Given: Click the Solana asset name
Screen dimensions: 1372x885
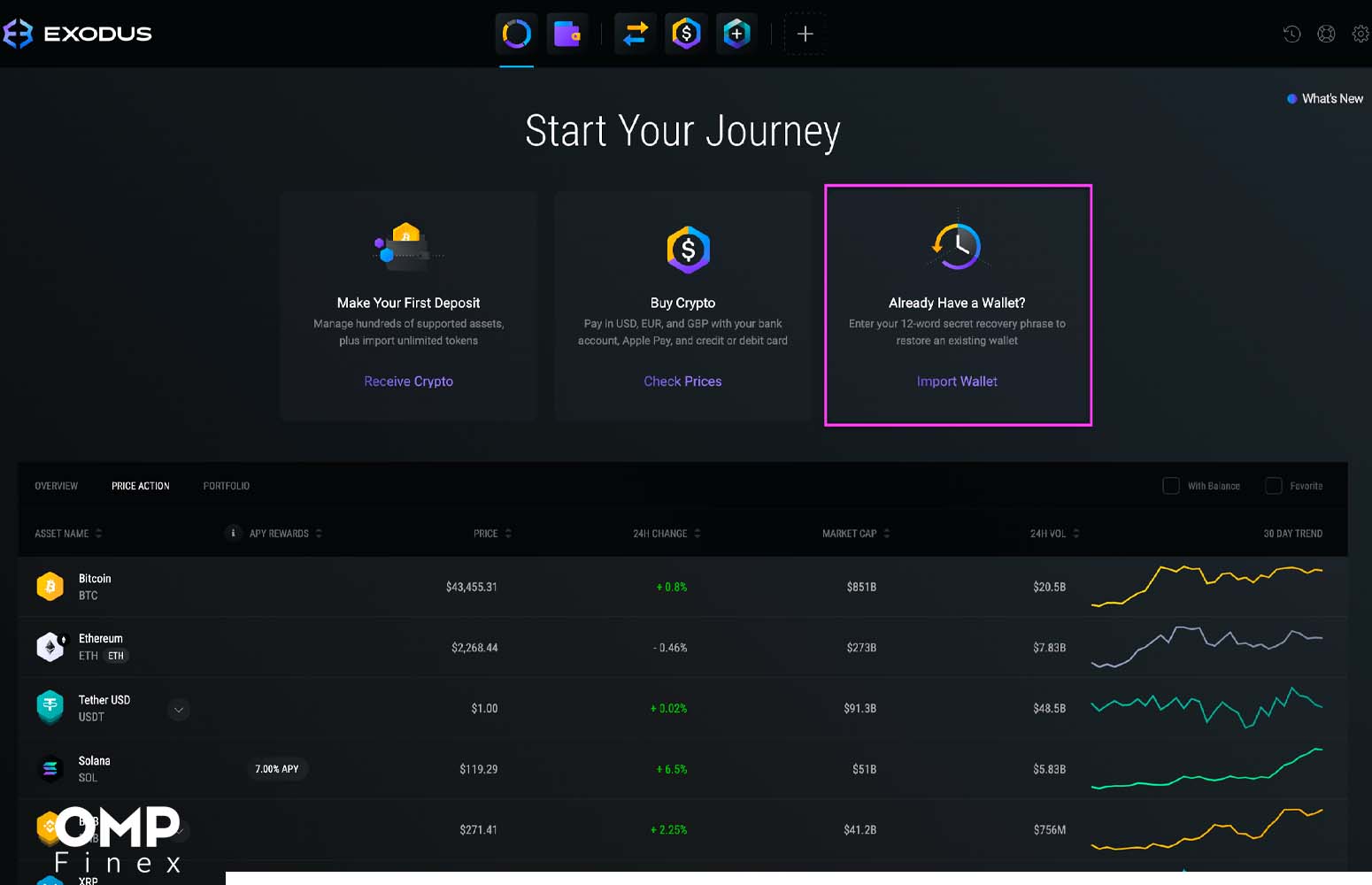Looking at the screenshot, I should (95, 761).
